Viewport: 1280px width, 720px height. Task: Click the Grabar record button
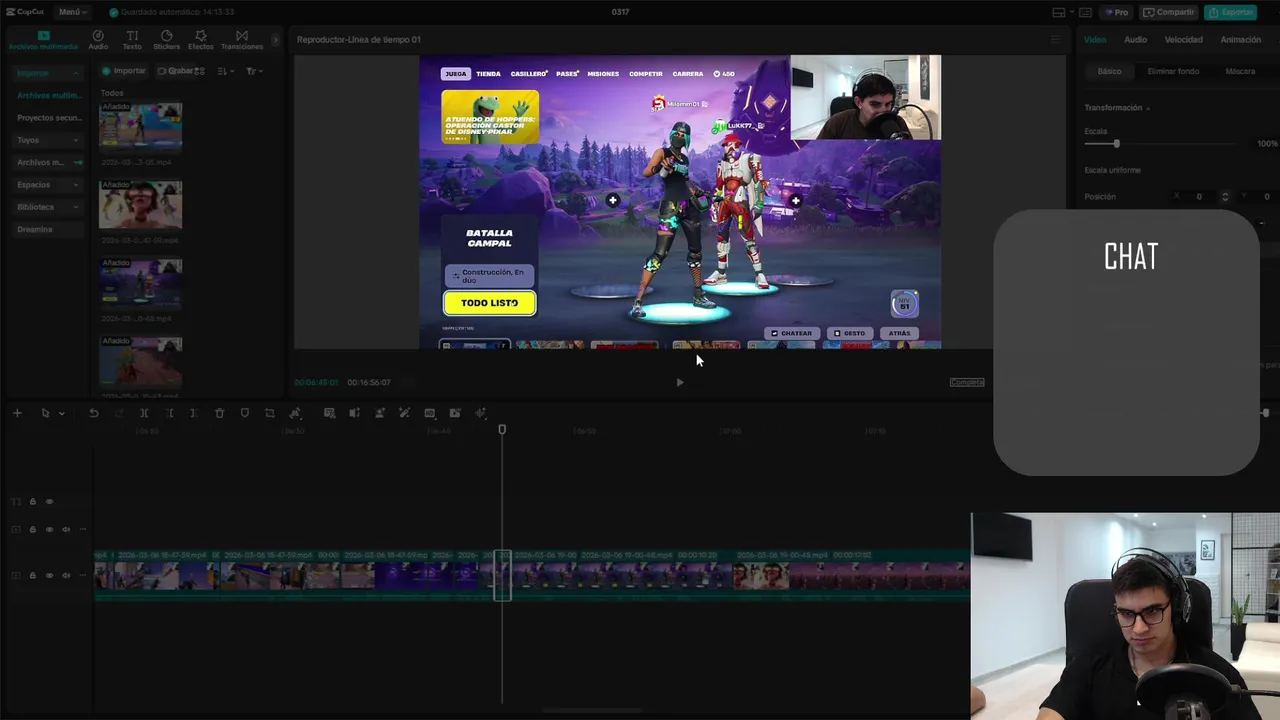[x=175, y=71]
